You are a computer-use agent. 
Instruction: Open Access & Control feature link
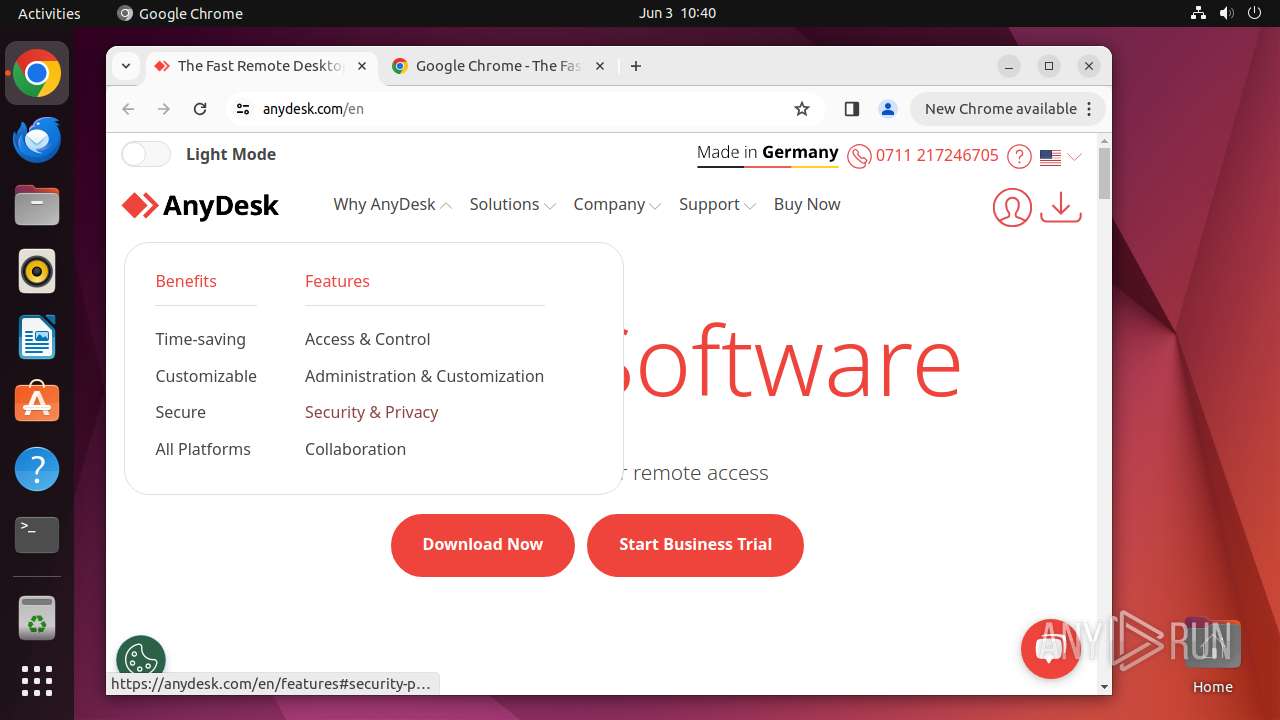coord(367,339)
